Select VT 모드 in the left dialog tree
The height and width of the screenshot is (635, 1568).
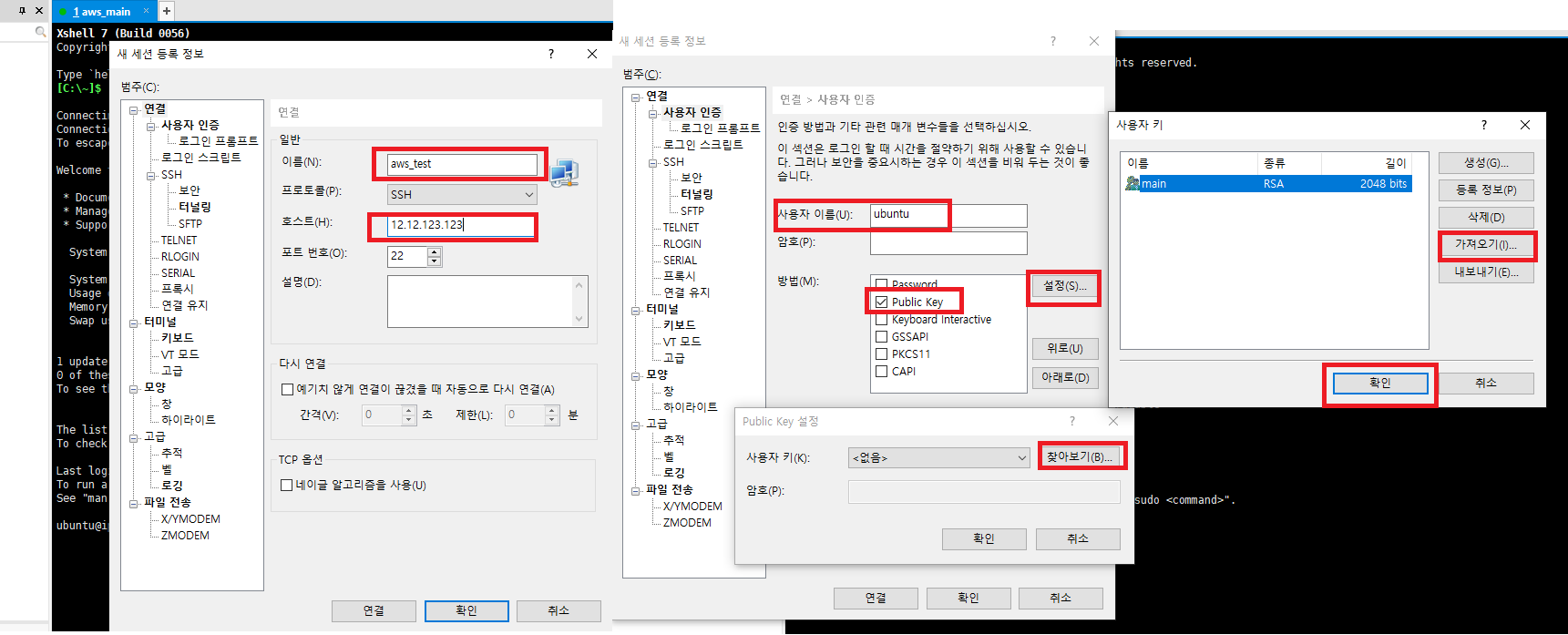(180, 354)
